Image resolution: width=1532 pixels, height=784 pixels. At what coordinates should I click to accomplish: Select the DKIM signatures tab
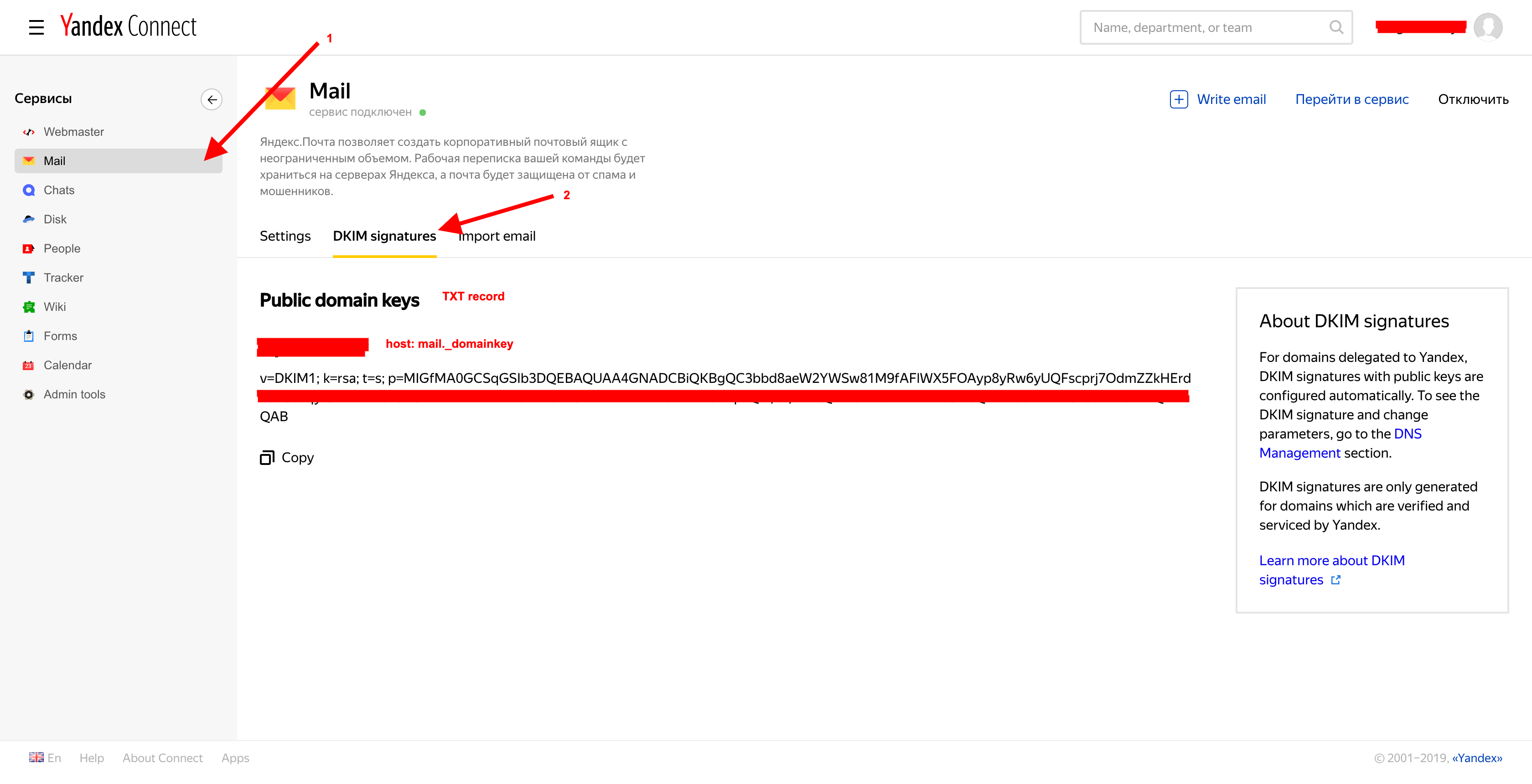[384, 236]
